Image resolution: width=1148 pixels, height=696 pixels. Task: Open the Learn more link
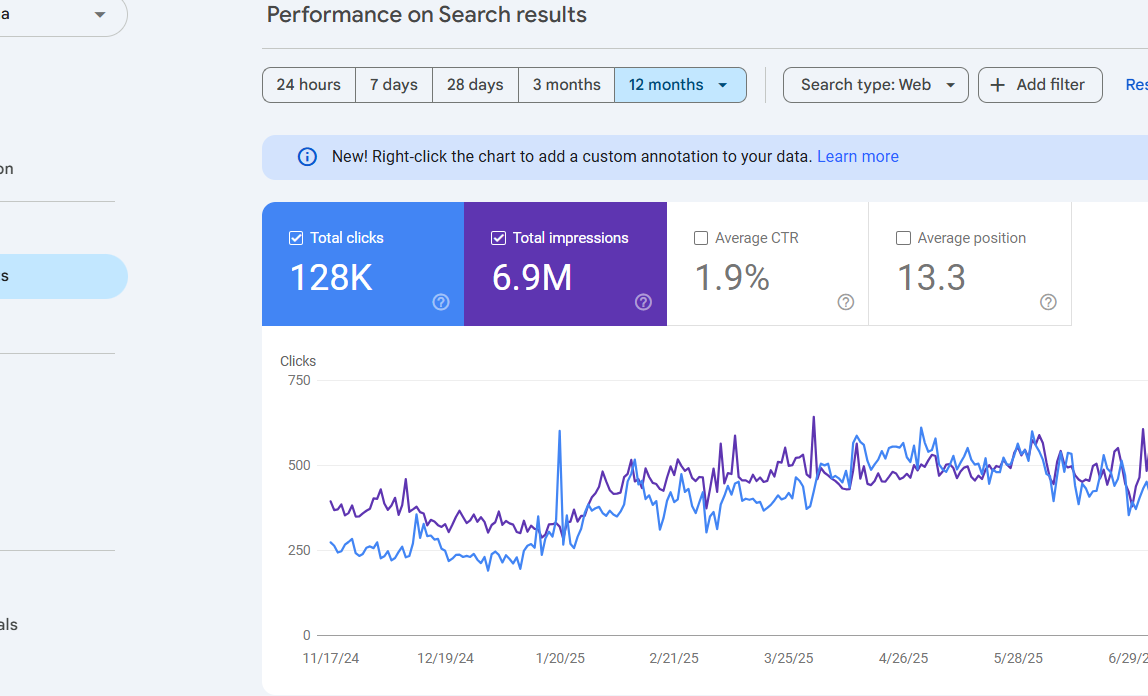click(857, 157)
